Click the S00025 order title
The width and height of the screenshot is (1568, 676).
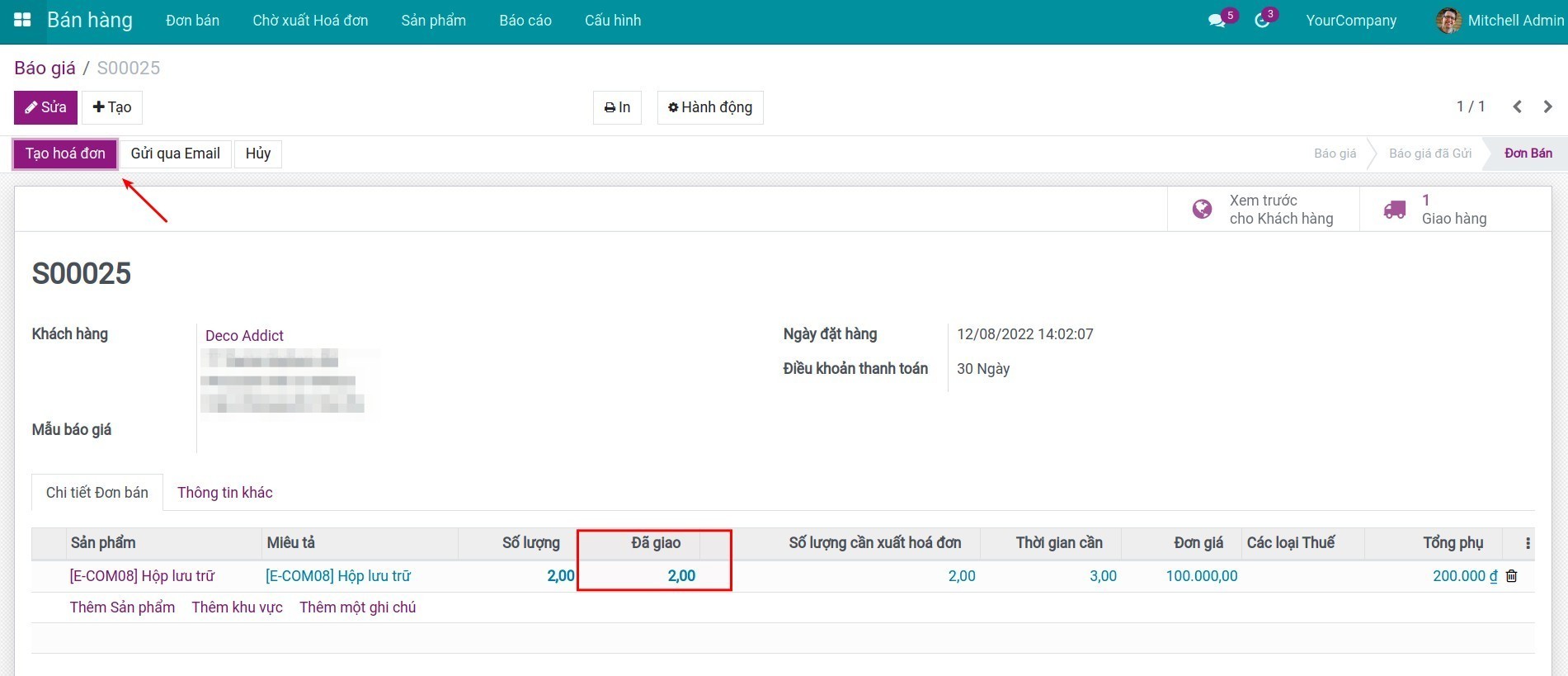pos(82,273)
